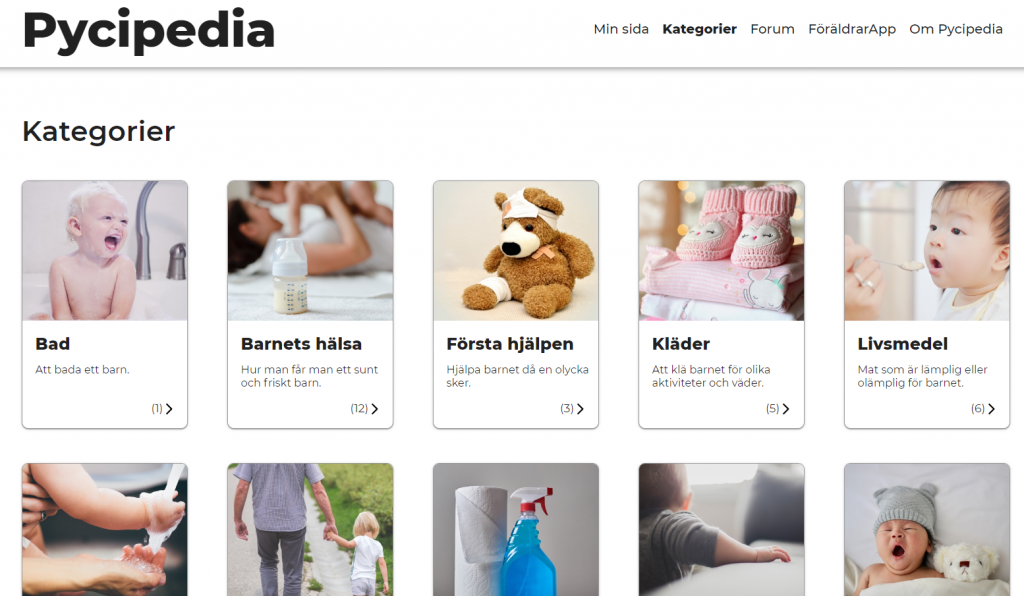Go to the Forum page
Screen dimensions: 1024x596
[773, 29]
